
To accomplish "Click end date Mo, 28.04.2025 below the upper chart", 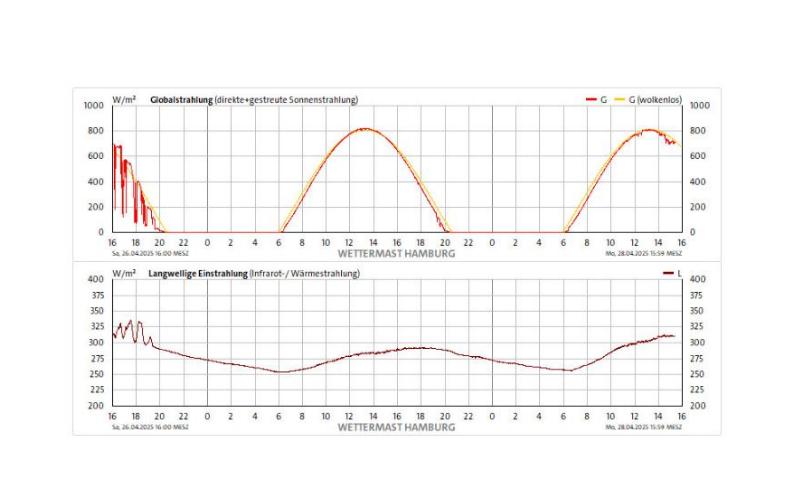I will click(645, 254).
